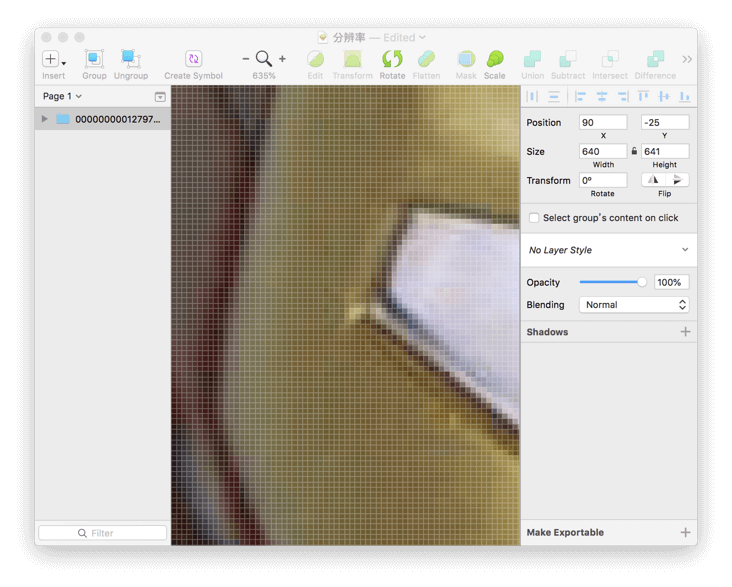The width and height of the screenshot is (732, 587).
Task: Toggle the layer list collapse button
Action: tap(160, 97)
